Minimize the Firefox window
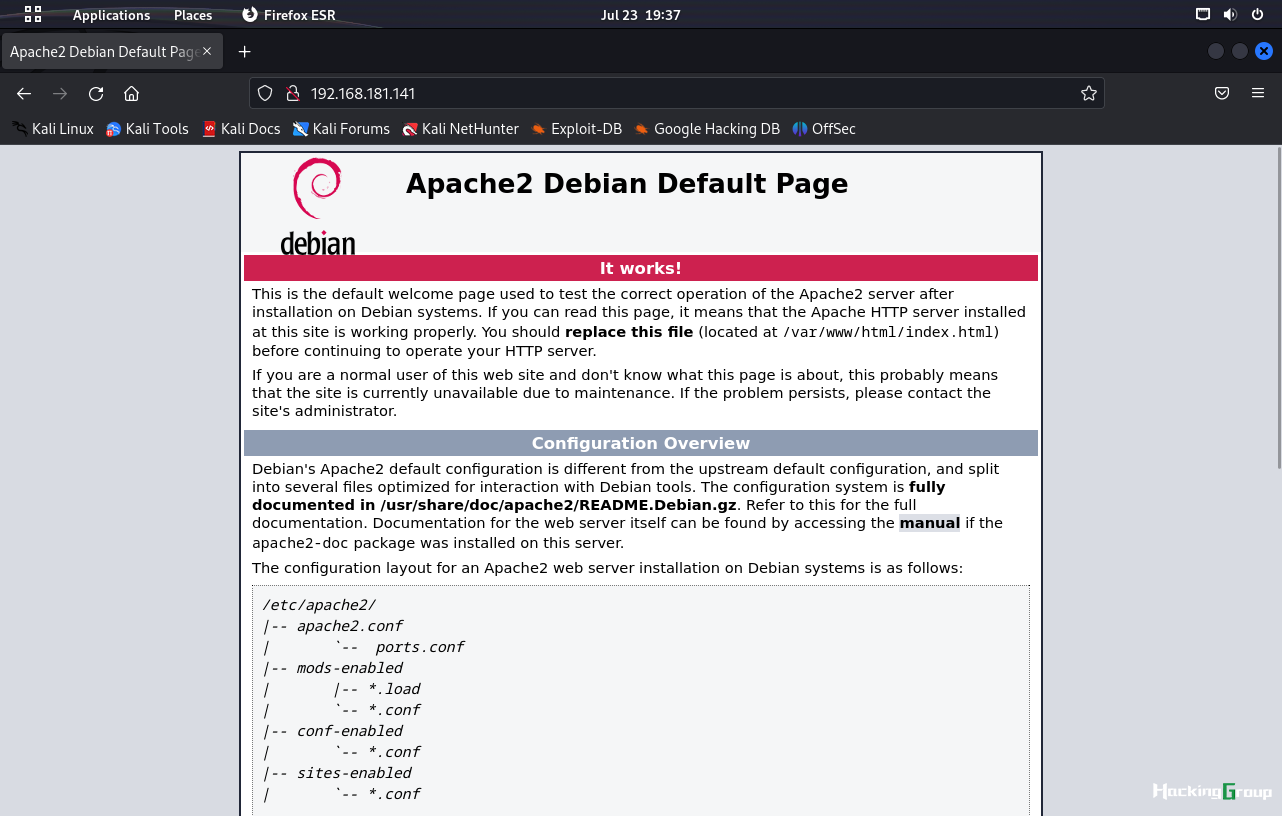 [1216, 51]
